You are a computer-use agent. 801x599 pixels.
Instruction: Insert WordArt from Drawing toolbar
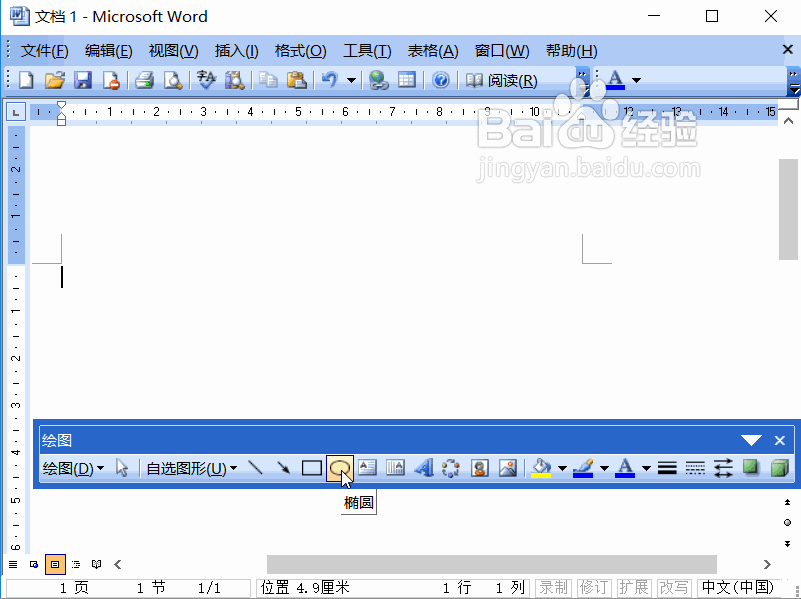423,468
